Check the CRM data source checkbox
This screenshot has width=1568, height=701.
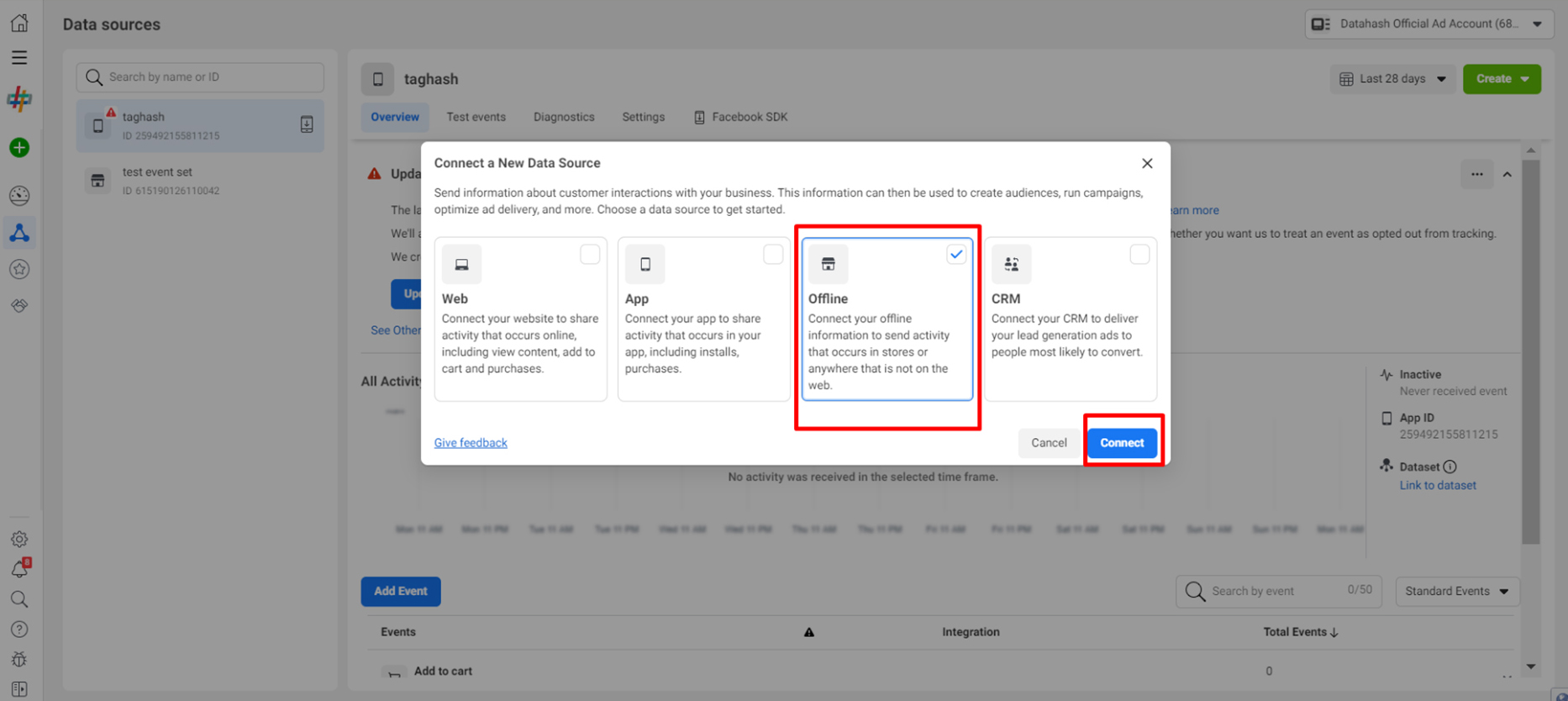point(1139,254)
